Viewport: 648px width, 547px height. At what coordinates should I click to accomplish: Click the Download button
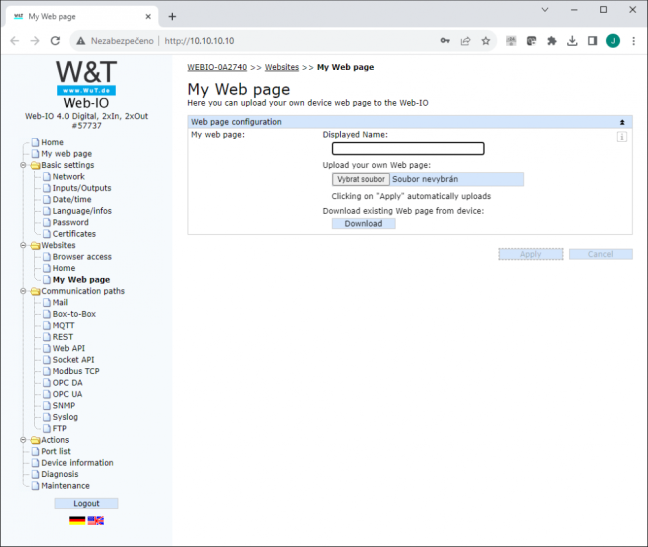click(x=364, y=224)
